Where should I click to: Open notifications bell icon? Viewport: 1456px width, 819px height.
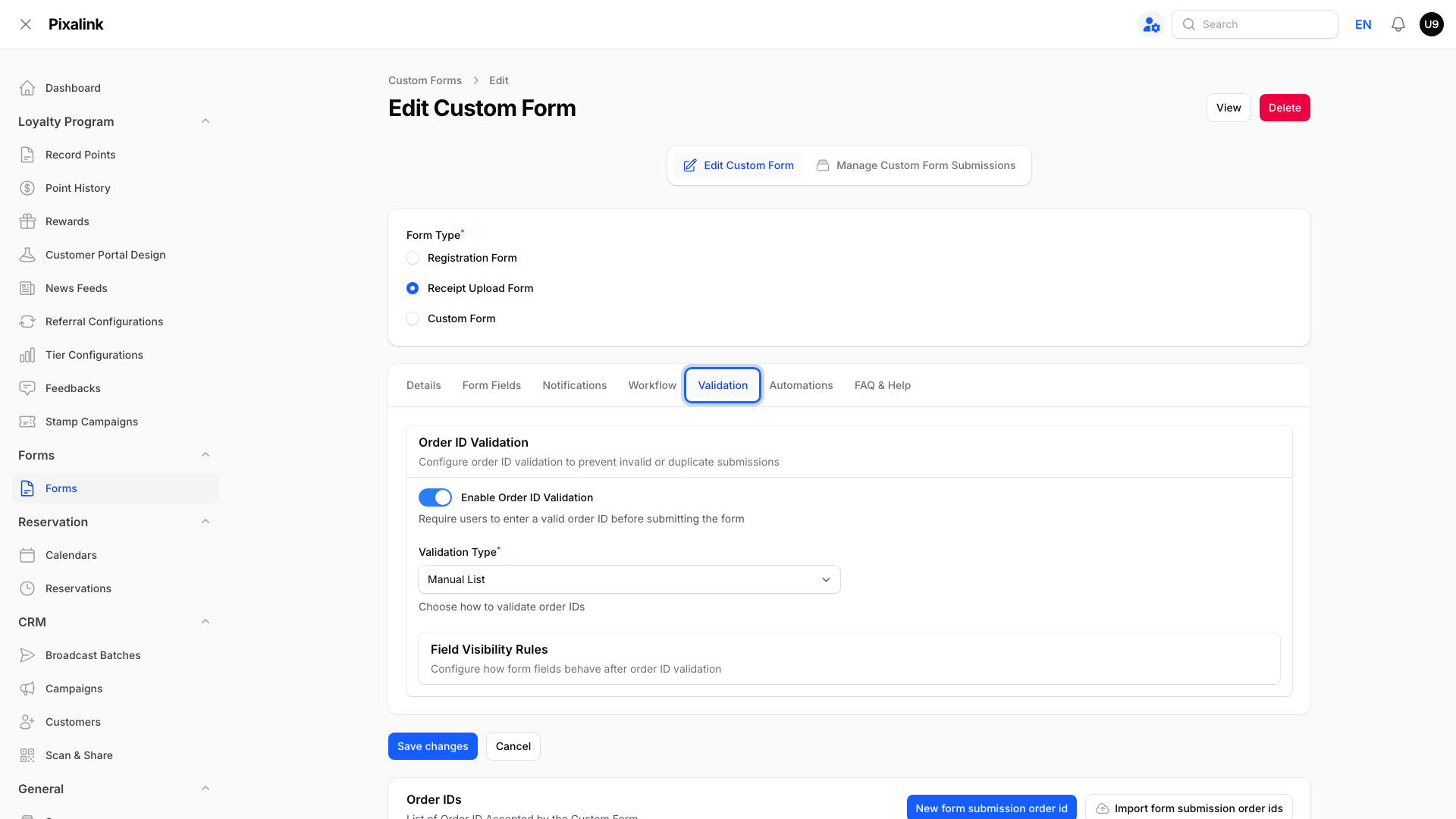[x=1398, y=24]
